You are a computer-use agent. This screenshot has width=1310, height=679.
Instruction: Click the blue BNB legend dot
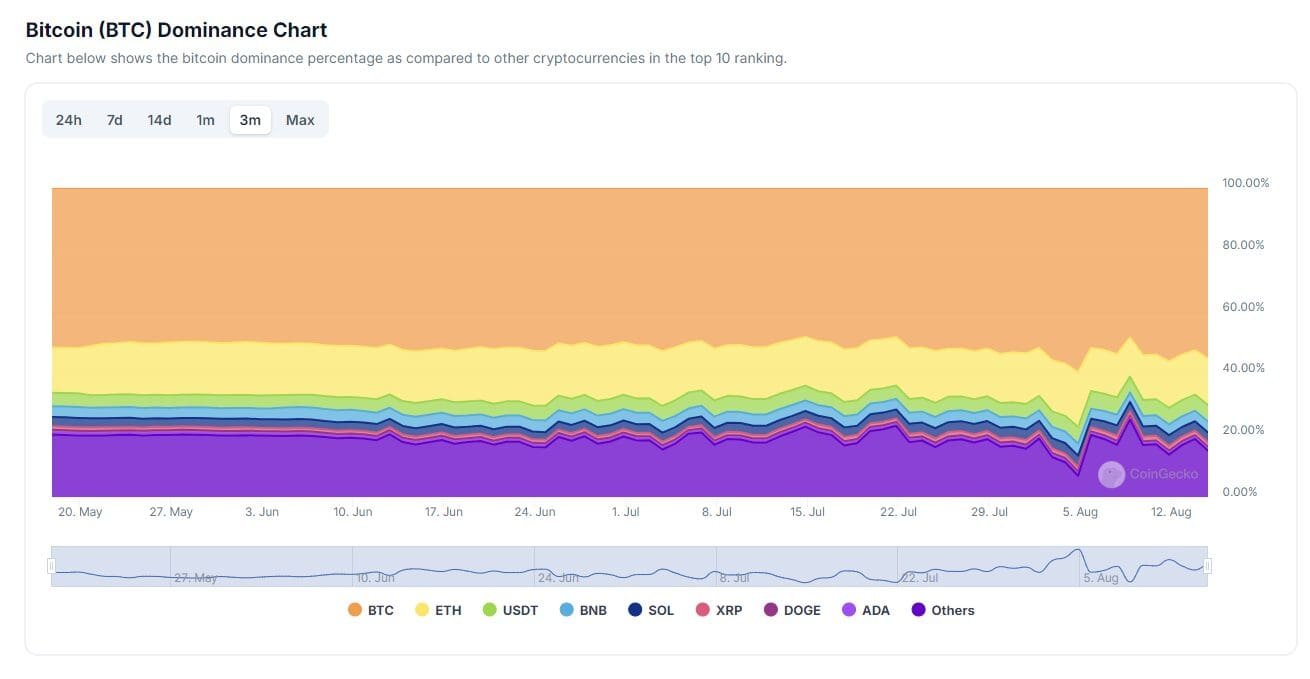pyautogui.click(x=565, y=610)
